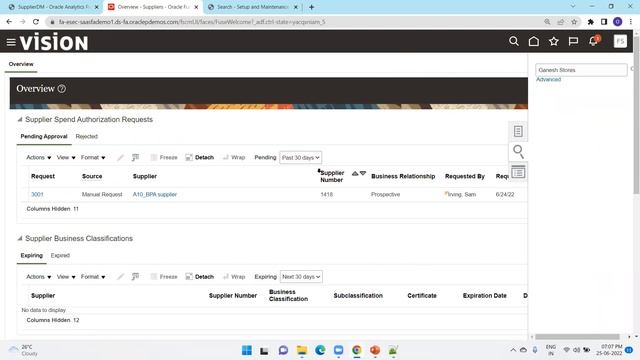Screen dimensions: 640x360
Task: Open the hamburger navigation menu
Action: [11, 42]
